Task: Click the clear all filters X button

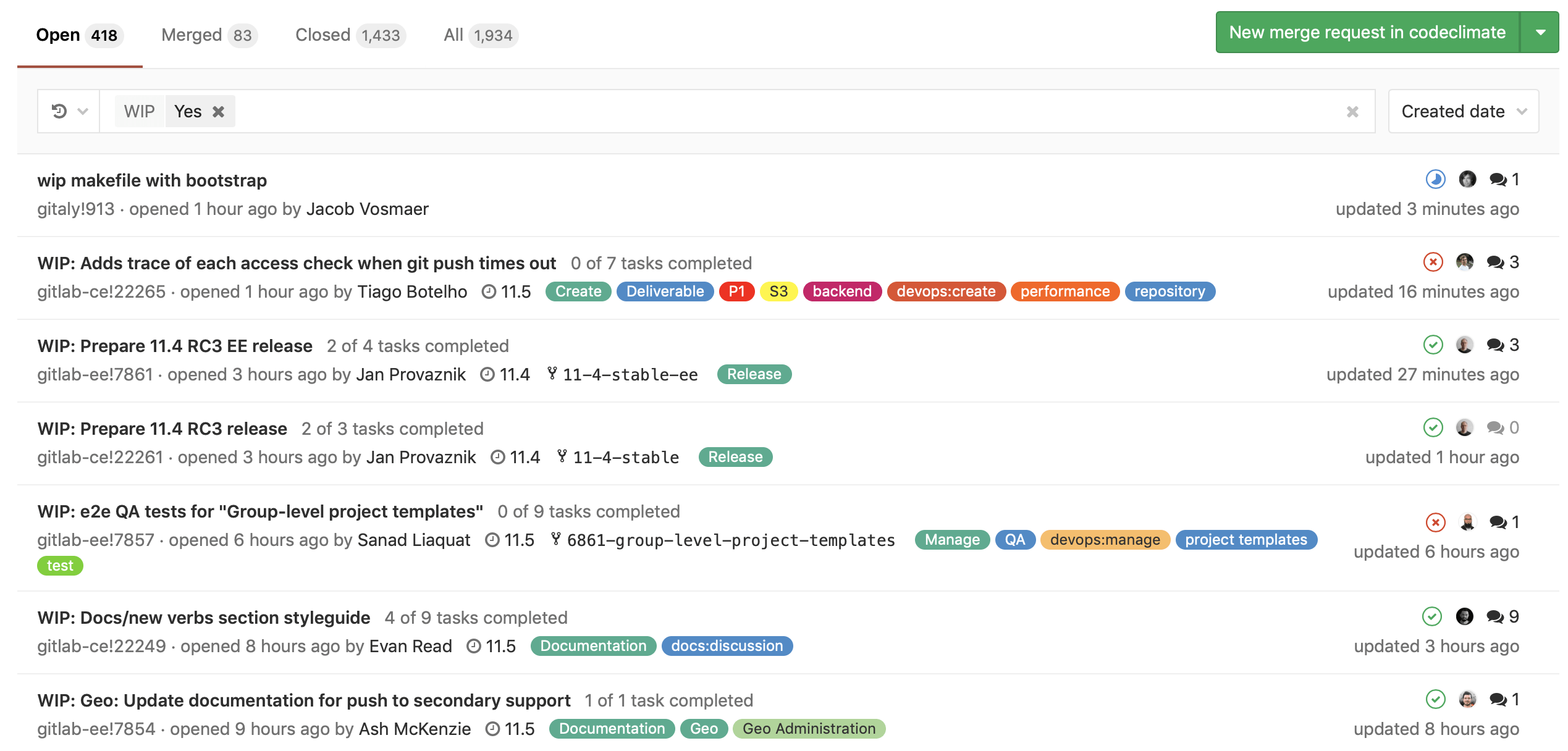Action: pyautogui.click(x=1352, y=111)
